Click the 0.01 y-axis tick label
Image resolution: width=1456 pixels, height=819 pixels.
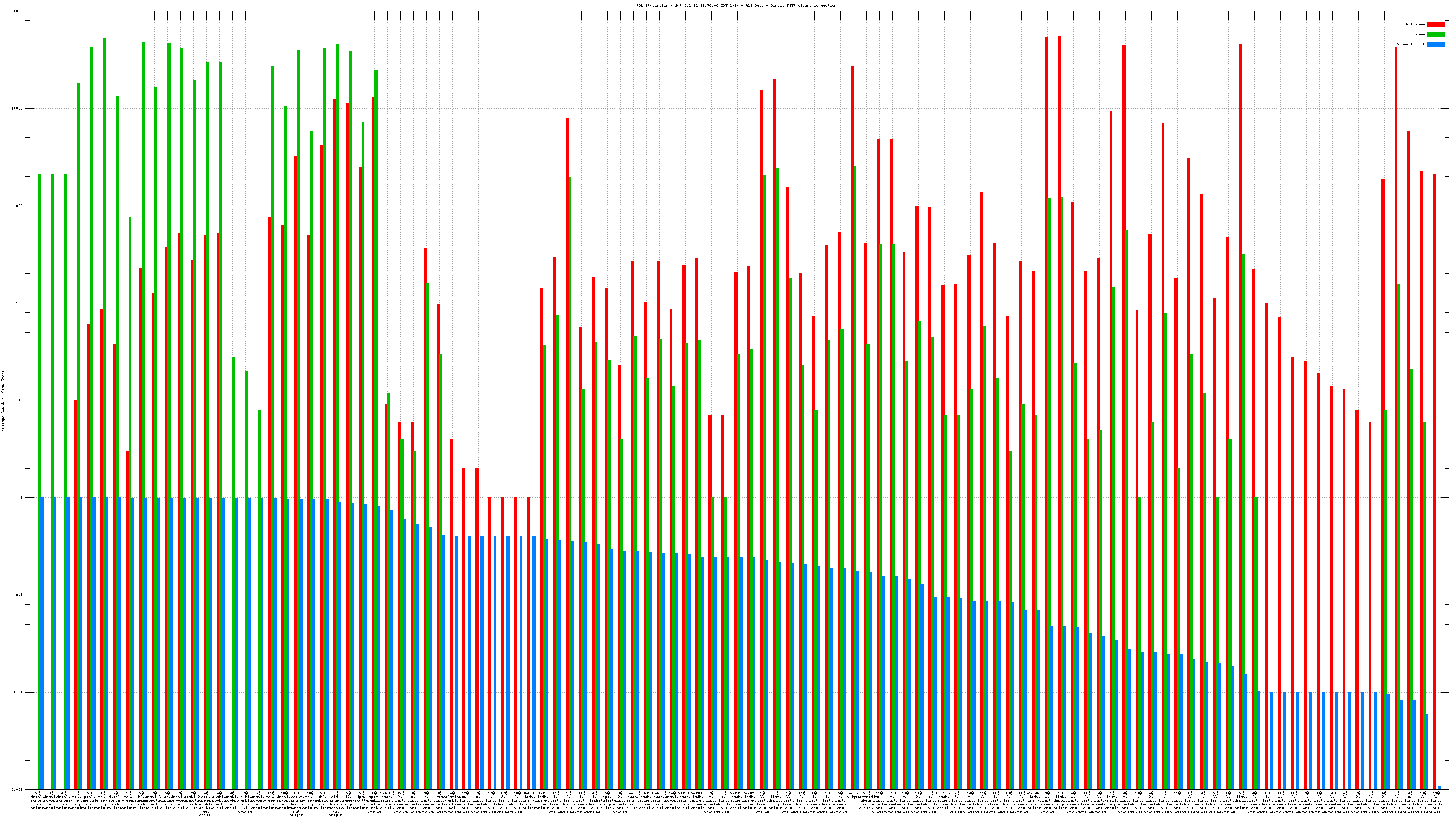point(19,693)
